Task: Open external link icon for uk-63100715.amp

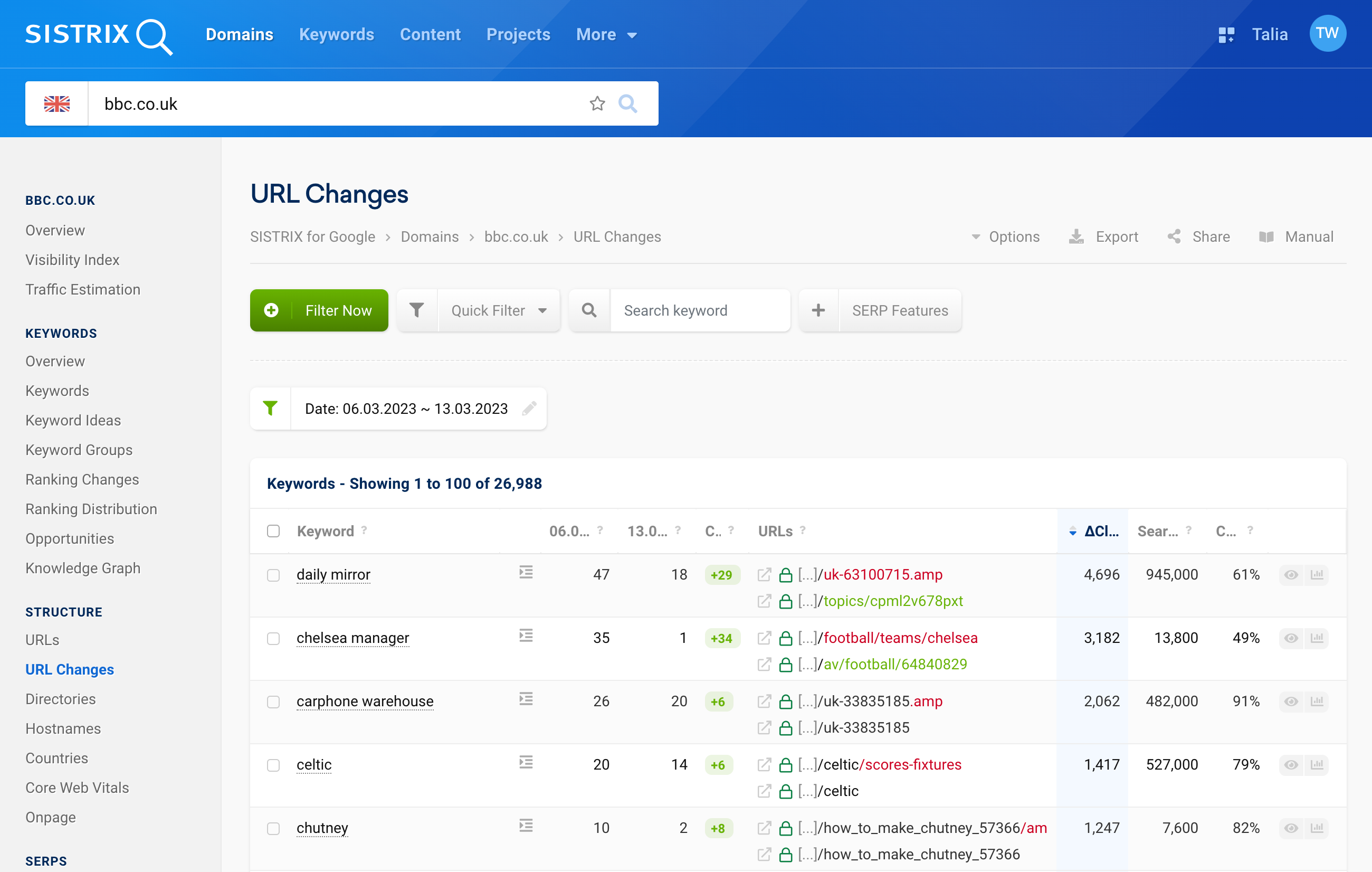Action: pyautogui.click(x=764, y=574)
